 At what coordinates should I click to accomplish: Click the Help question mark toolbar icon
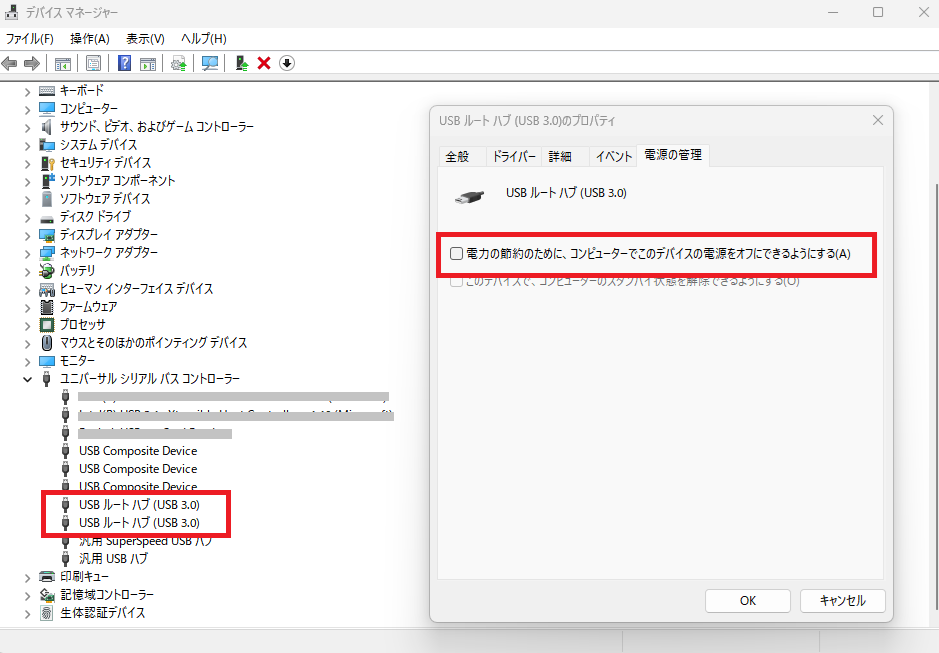tap(125, 63)
